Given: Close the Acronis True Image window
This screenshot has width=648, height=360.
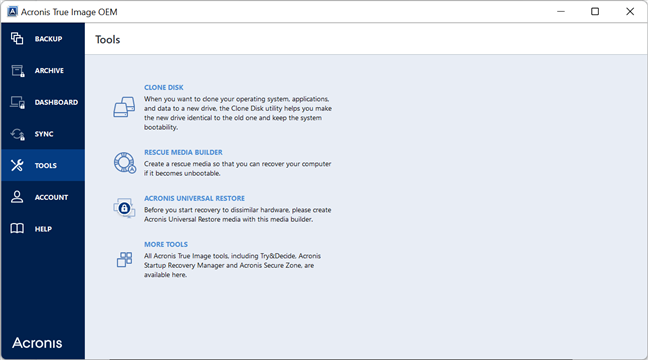Looking at the screenshot, I should coord(630,12).
